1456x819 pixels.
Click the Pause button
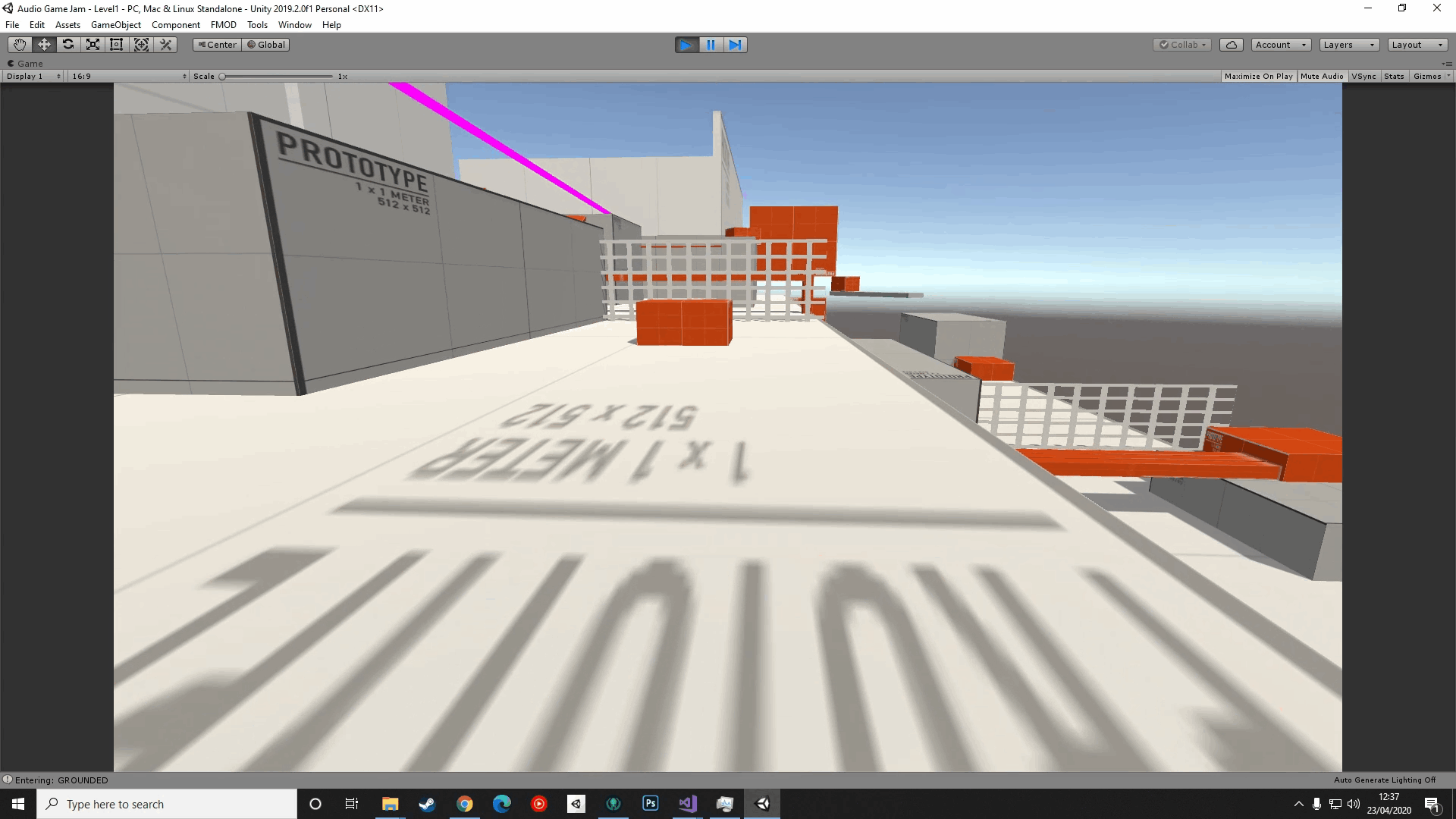[x=711, y=45]
